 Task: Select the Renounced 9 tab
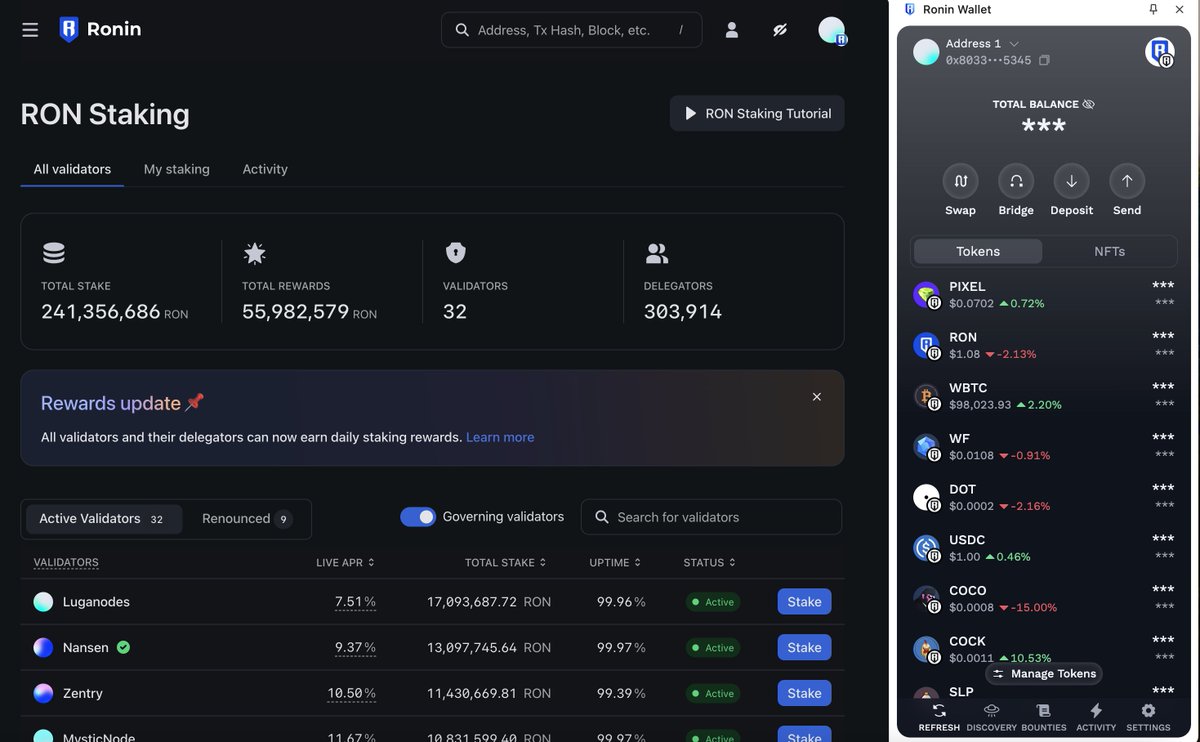click(x=247, y=519)
